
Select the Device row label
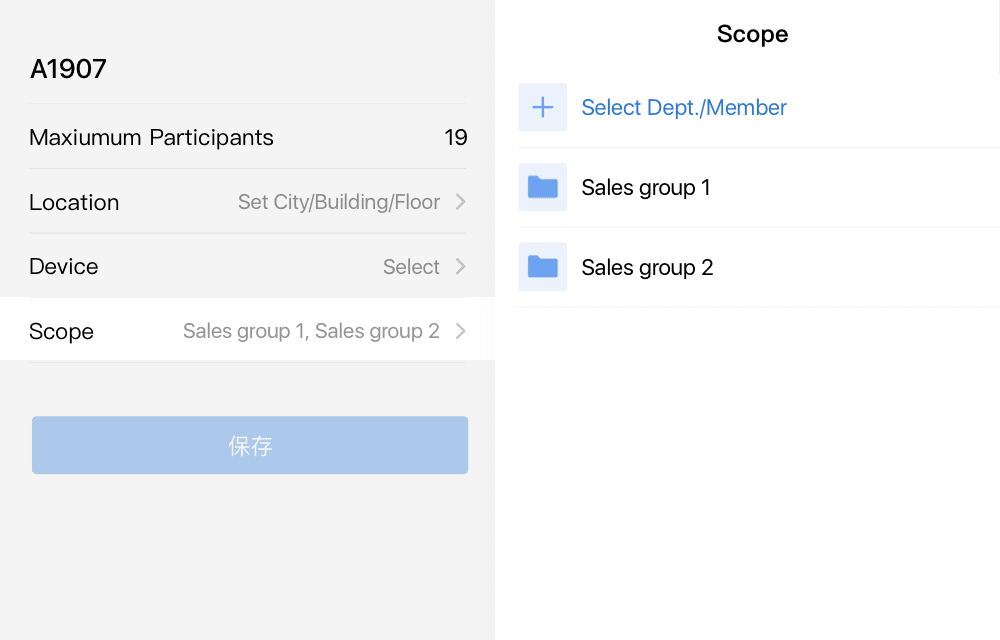[64, 266]
